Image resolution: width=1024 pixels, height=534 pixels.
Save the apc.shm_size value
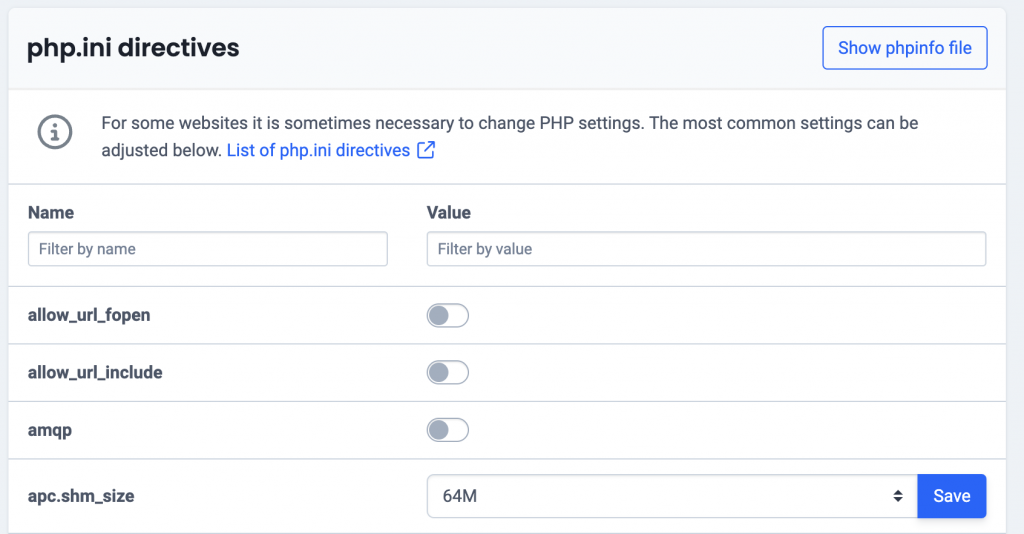point(952,496)
